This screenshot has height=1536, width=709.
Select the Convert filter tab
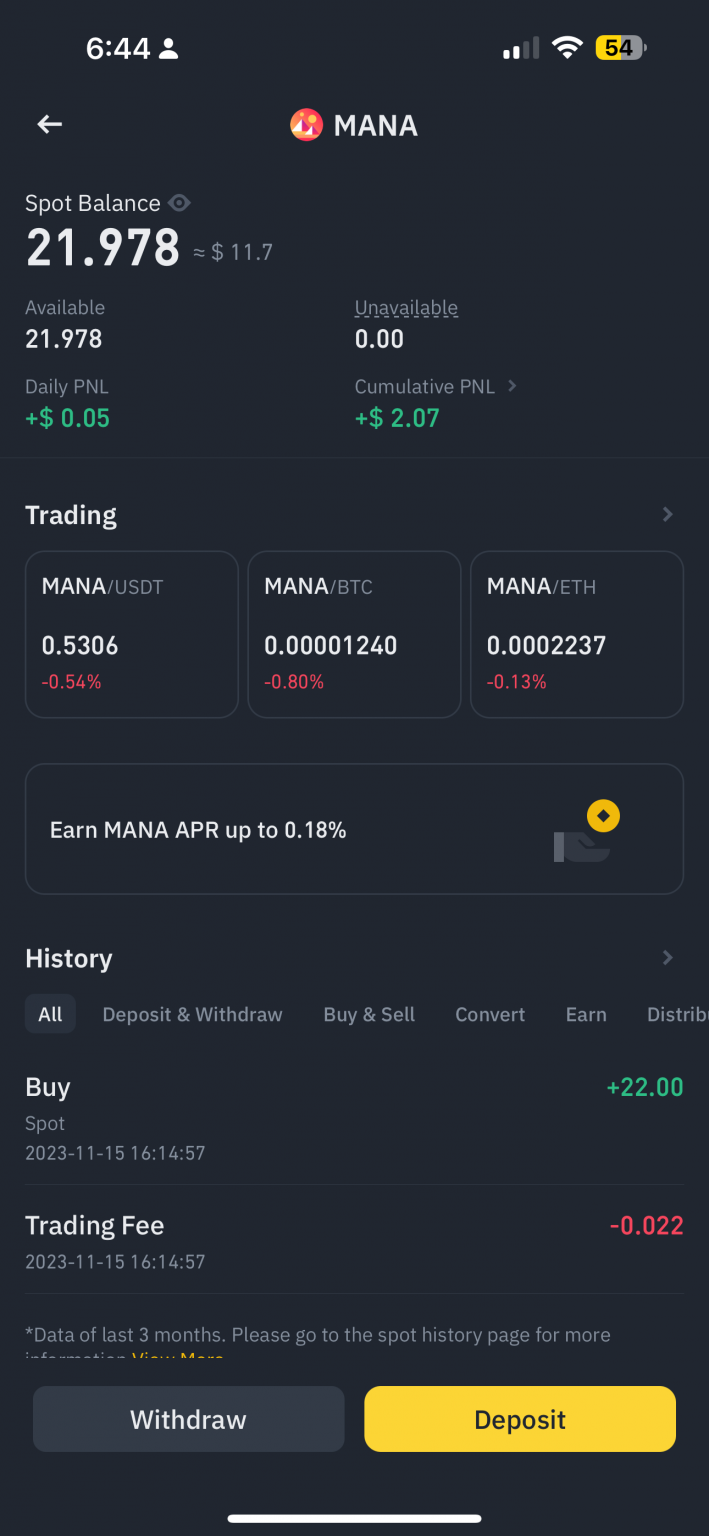tap(490, 1014)
